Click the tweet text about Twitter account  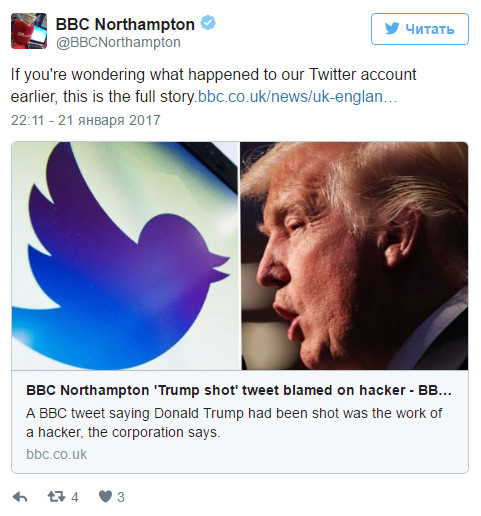pos(213,86)
